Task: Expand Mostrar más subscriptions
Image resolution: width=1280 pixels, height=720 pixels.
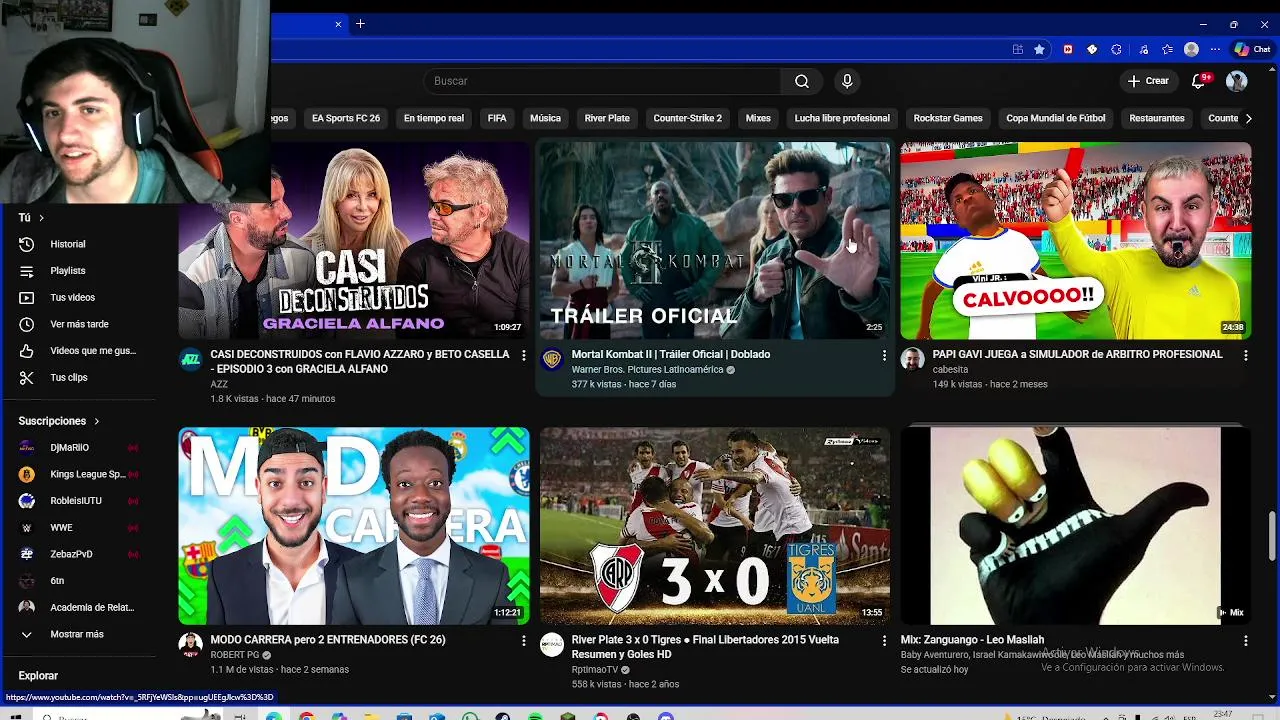Action: pyautogui.click(x=77, y=634)
